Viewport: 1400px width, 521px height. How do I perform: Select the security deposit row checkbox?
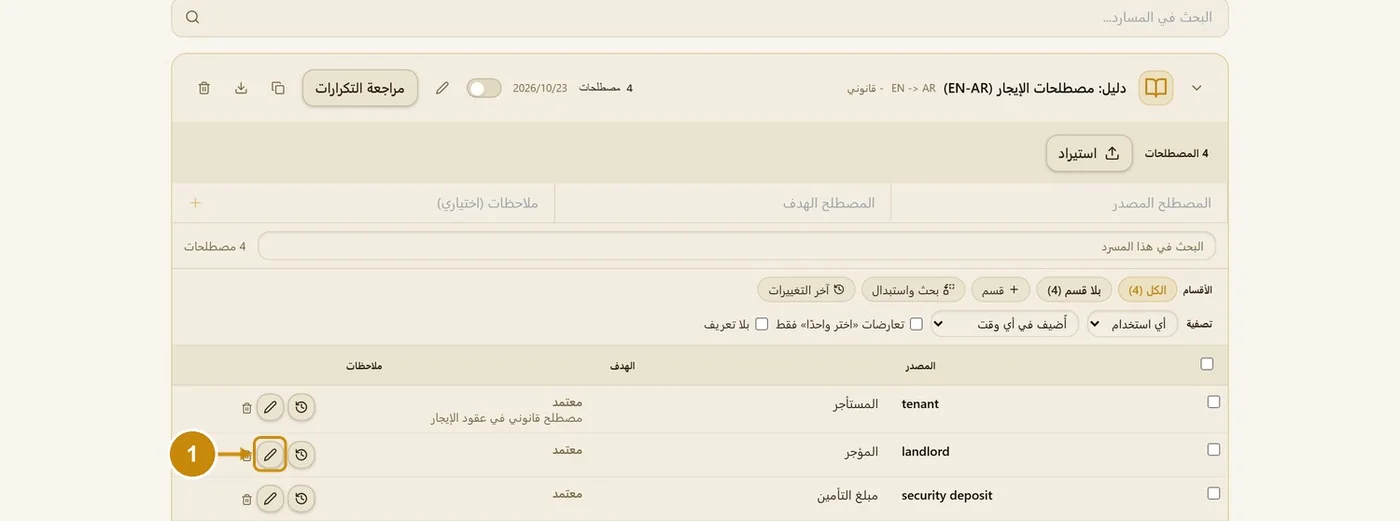coord(1214,493)
